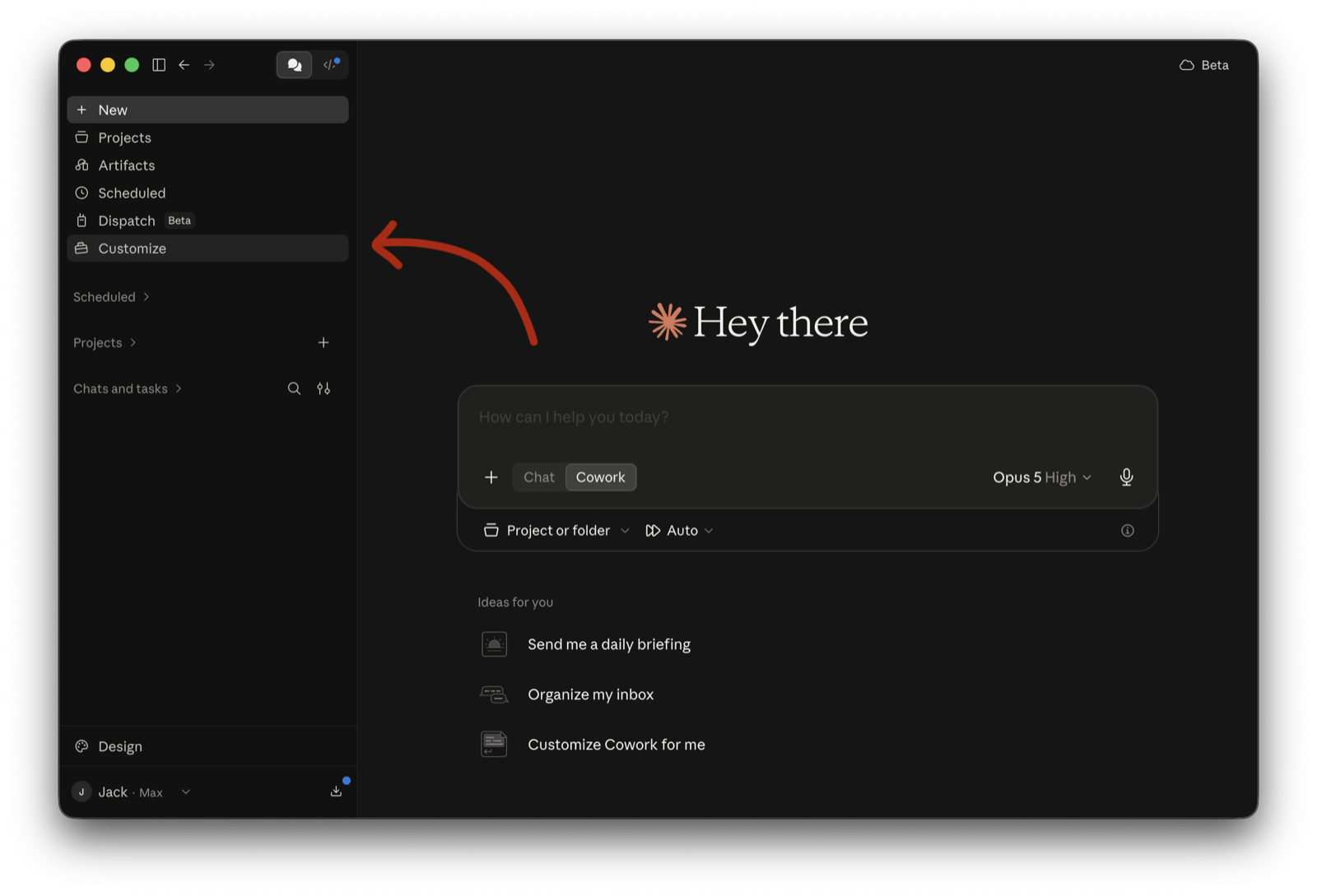Start a New chat
This screenshot has width=1317, height=896.
(207, 109)
